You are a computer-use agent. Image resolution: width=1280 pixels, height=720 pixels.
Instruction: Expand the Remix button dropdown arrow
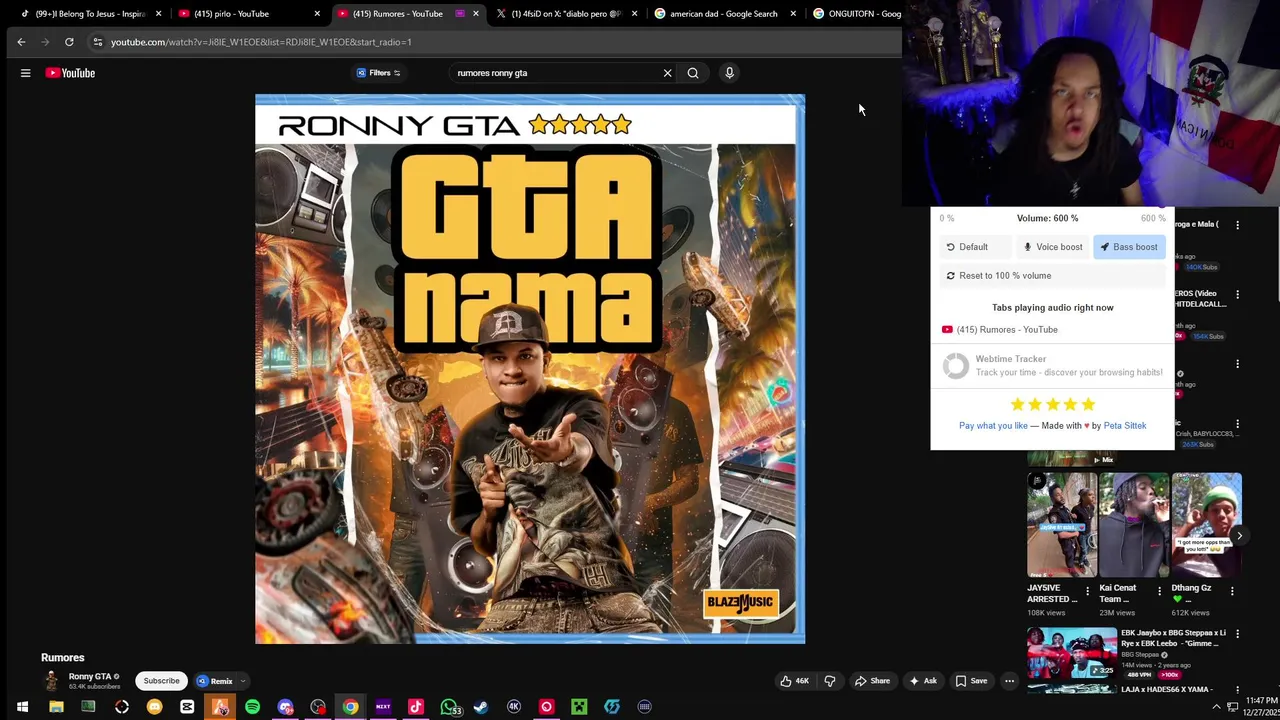[242, 681]
